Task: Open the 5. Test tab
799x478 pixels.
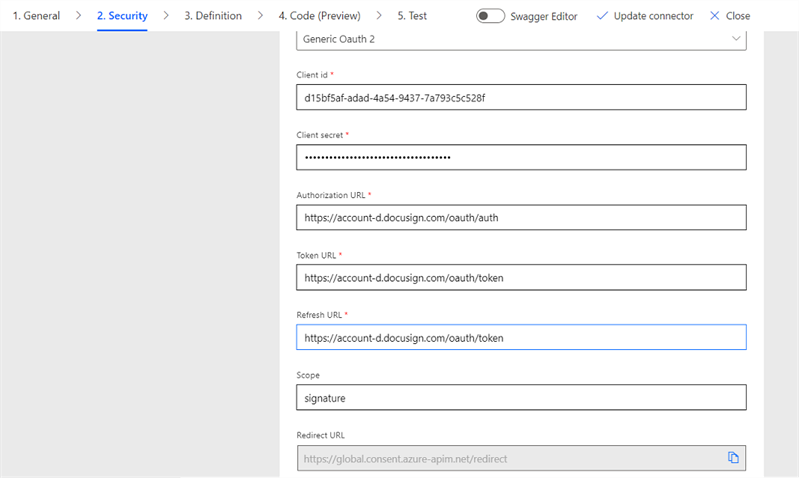Action: [412, 16]
